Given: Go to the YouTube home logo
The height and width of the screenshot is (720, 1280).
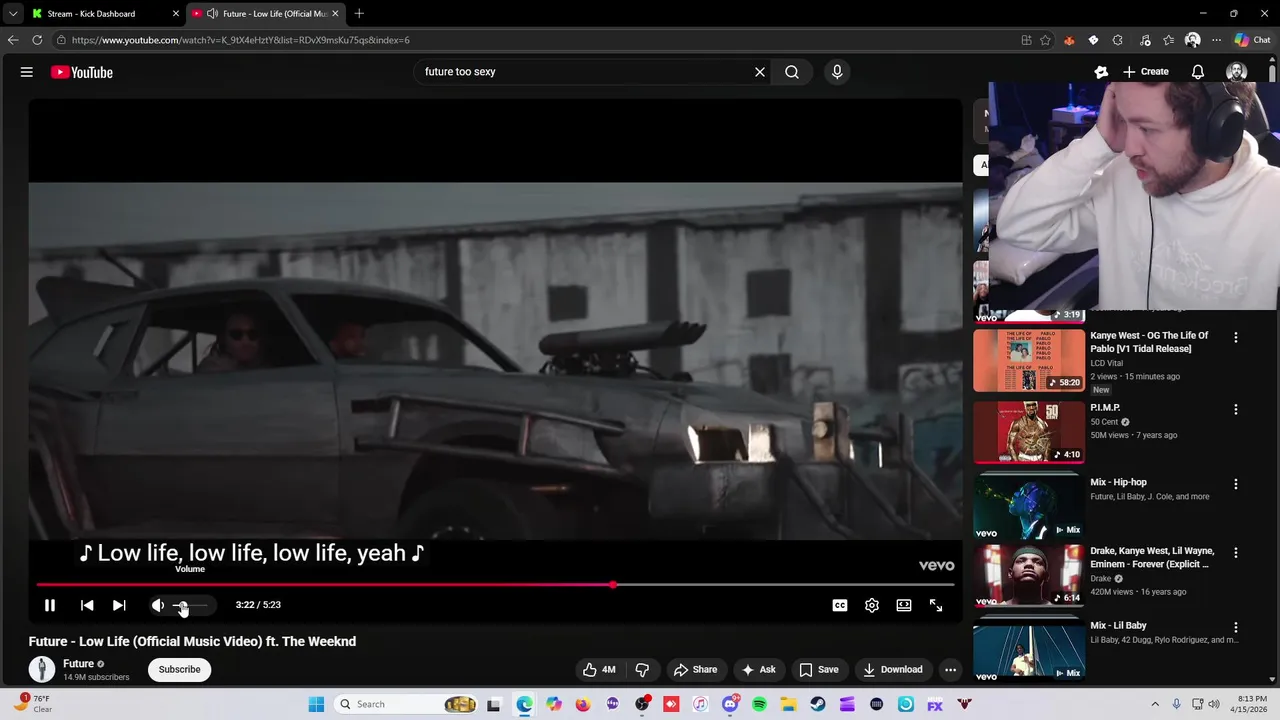Looking at the screenshot, I should pos(82,72).
